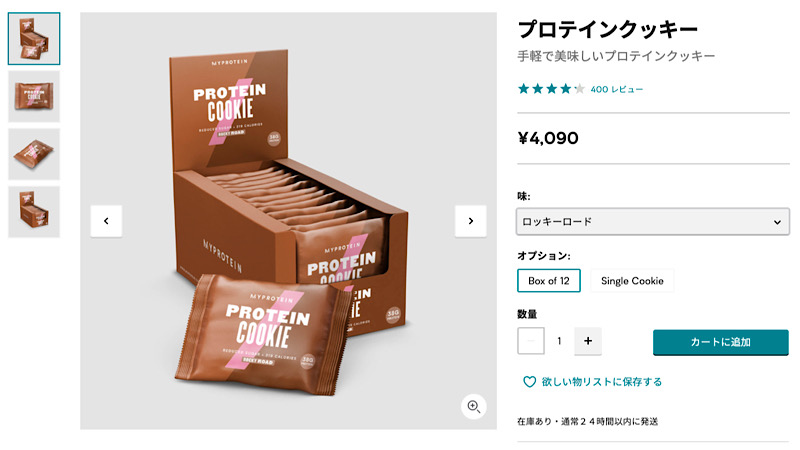Image resolution: width=800 pixels, height=450 pixels.
Task: Select the fourth thumbnail, open box view
Action: pos(34,211)
